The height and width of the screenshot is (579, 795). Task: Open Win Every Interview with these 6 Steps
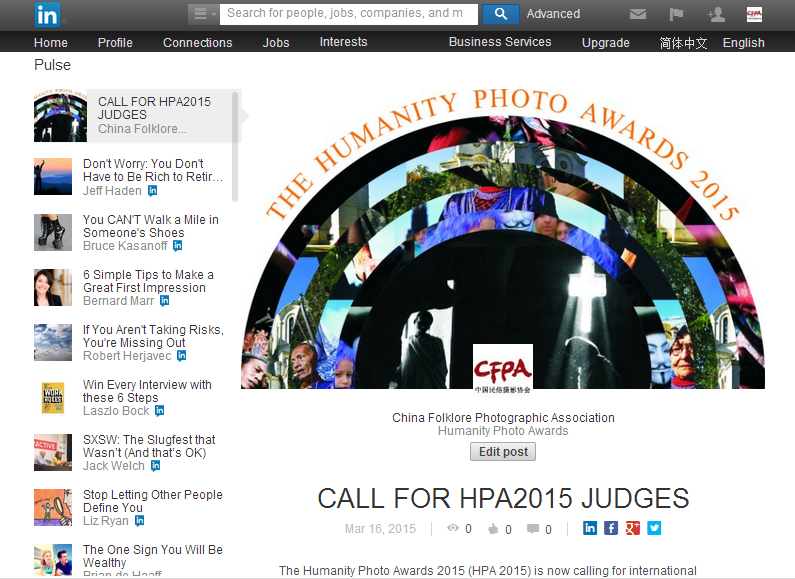pos(147,391)
